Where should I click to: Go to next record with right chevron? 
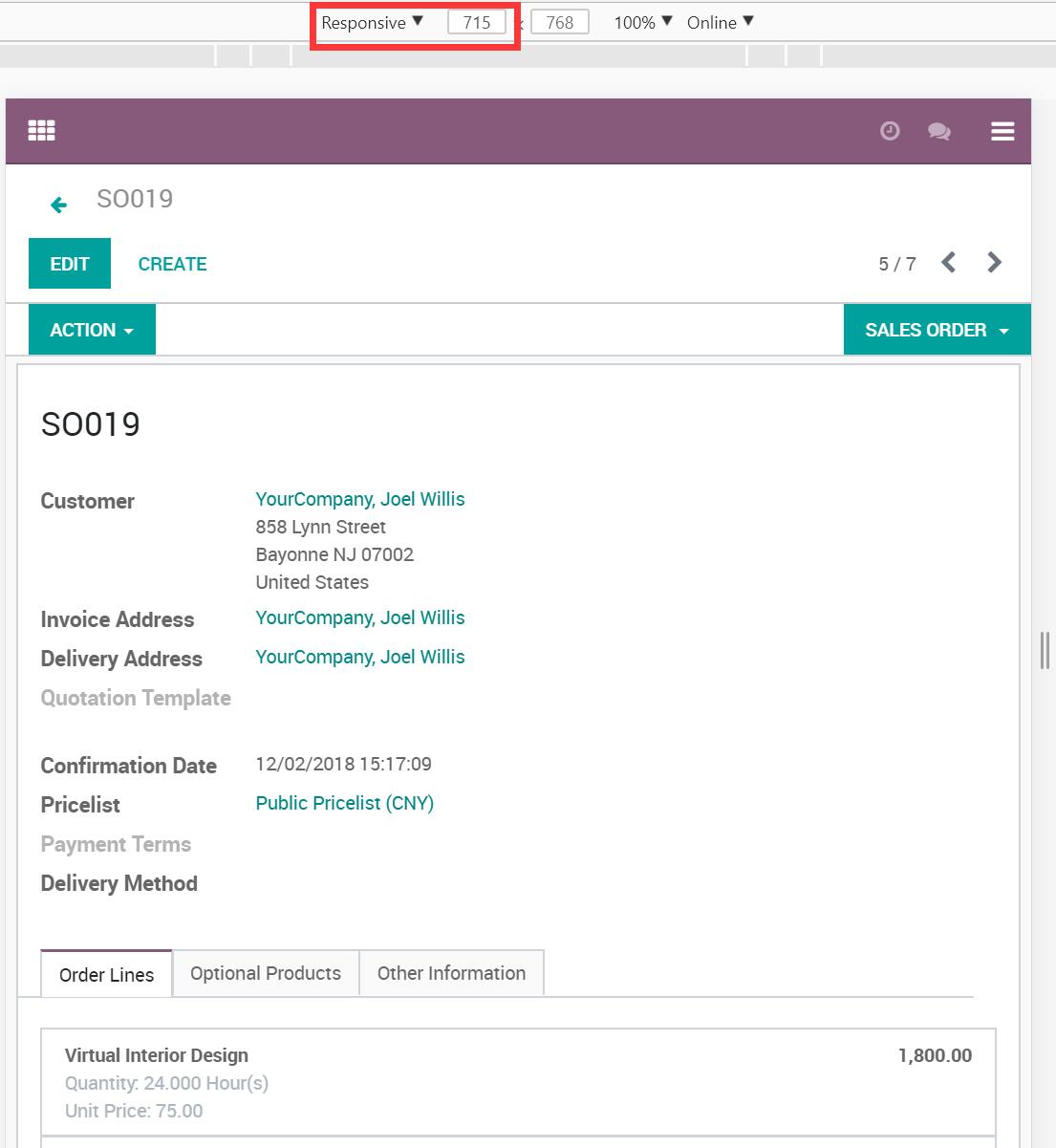tap(994, 263)
